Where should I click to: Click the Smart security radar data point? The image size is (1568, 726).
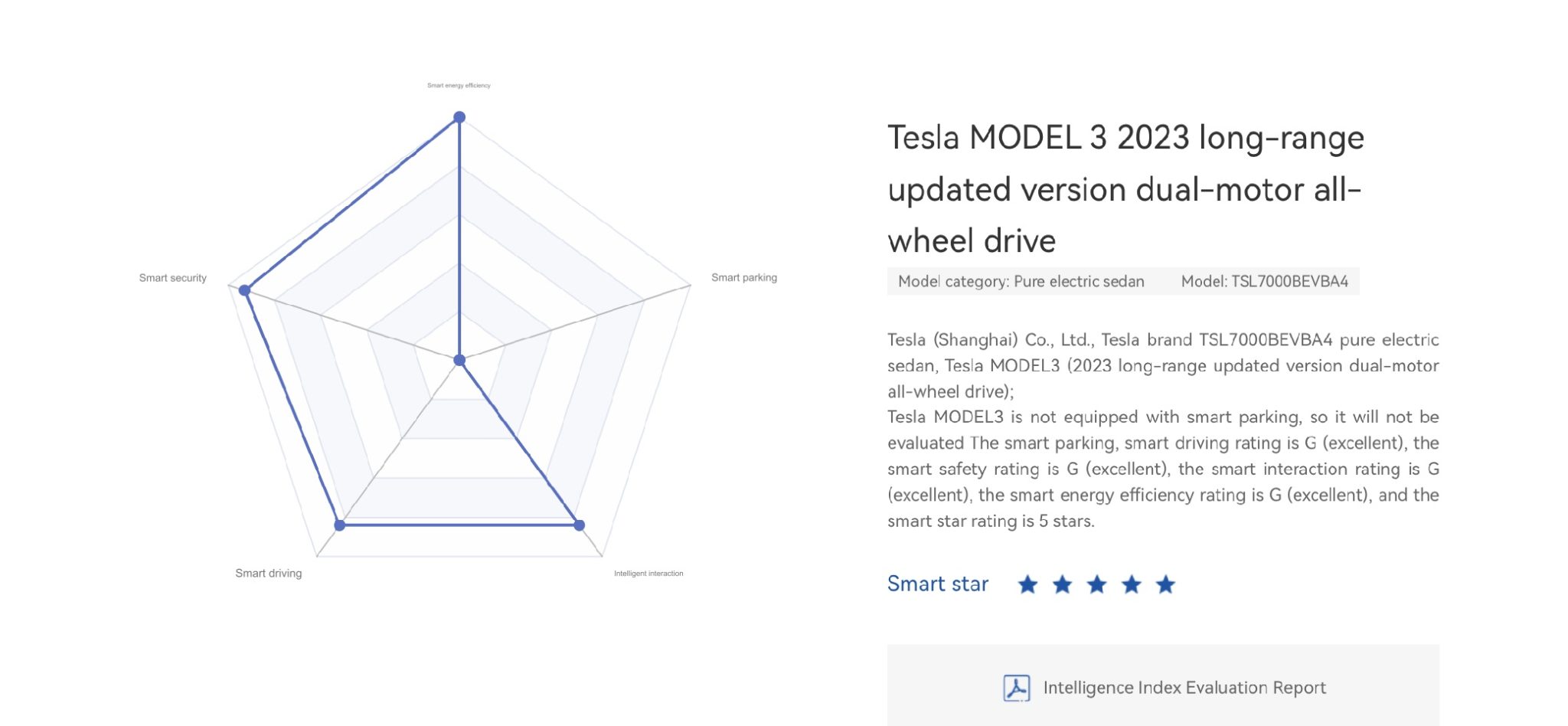point(244,290)
